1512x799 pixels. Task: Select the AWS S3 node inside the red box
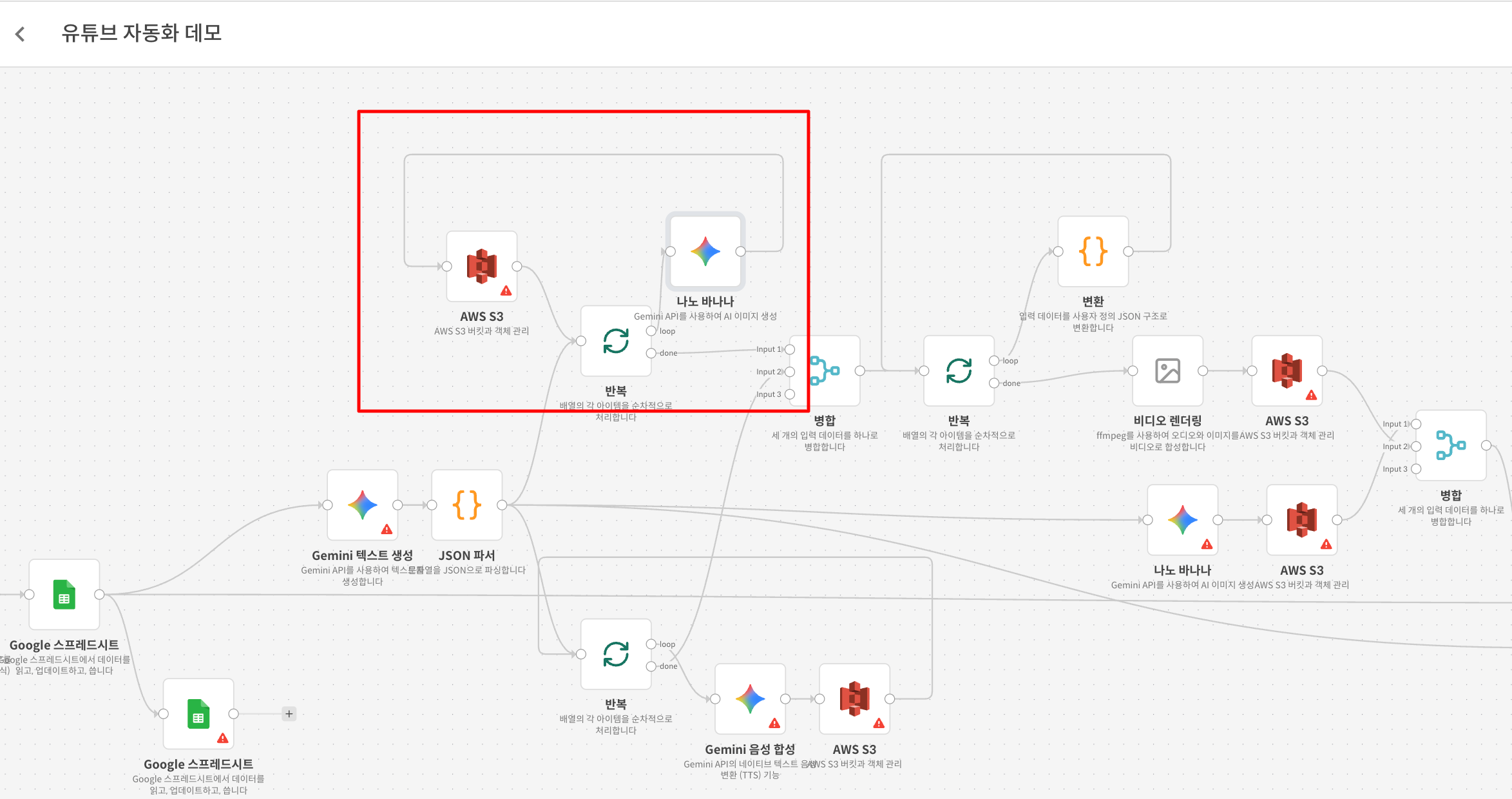482,266
